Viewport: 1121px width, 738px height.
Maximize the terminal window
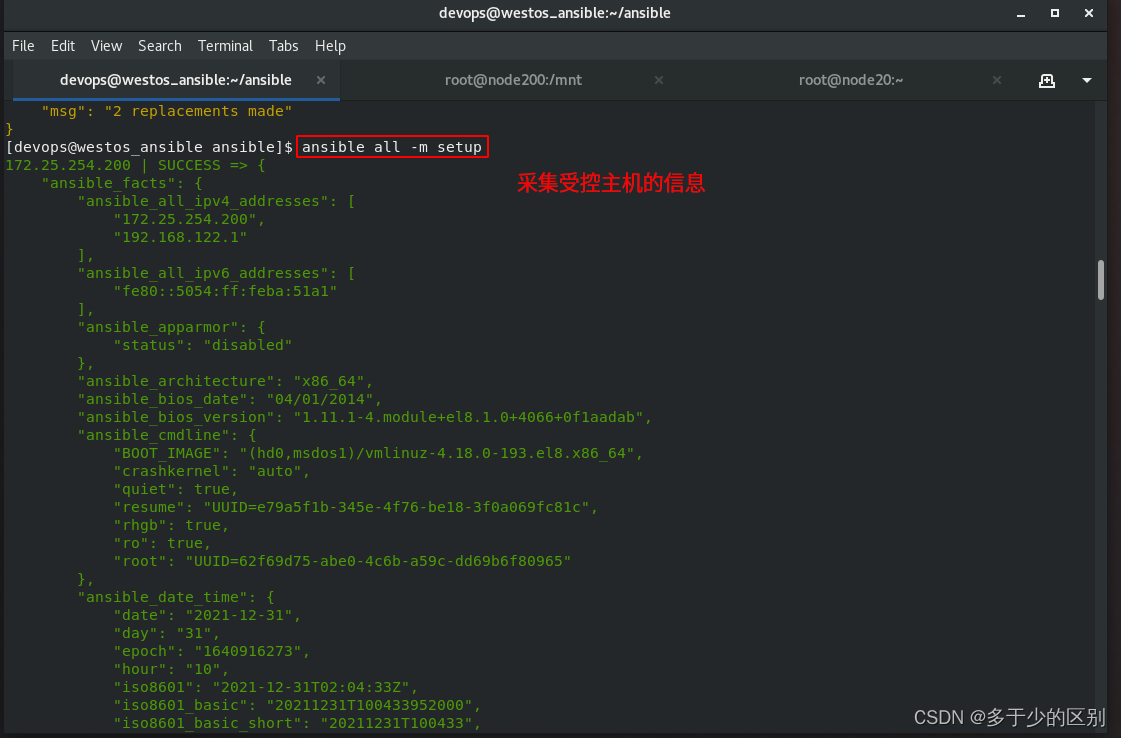pyautogui.click(x=1055, y=13)
